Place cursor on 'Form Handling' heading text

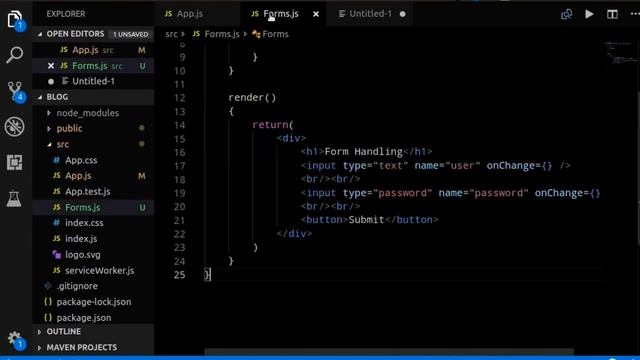[x=364, y=152]
